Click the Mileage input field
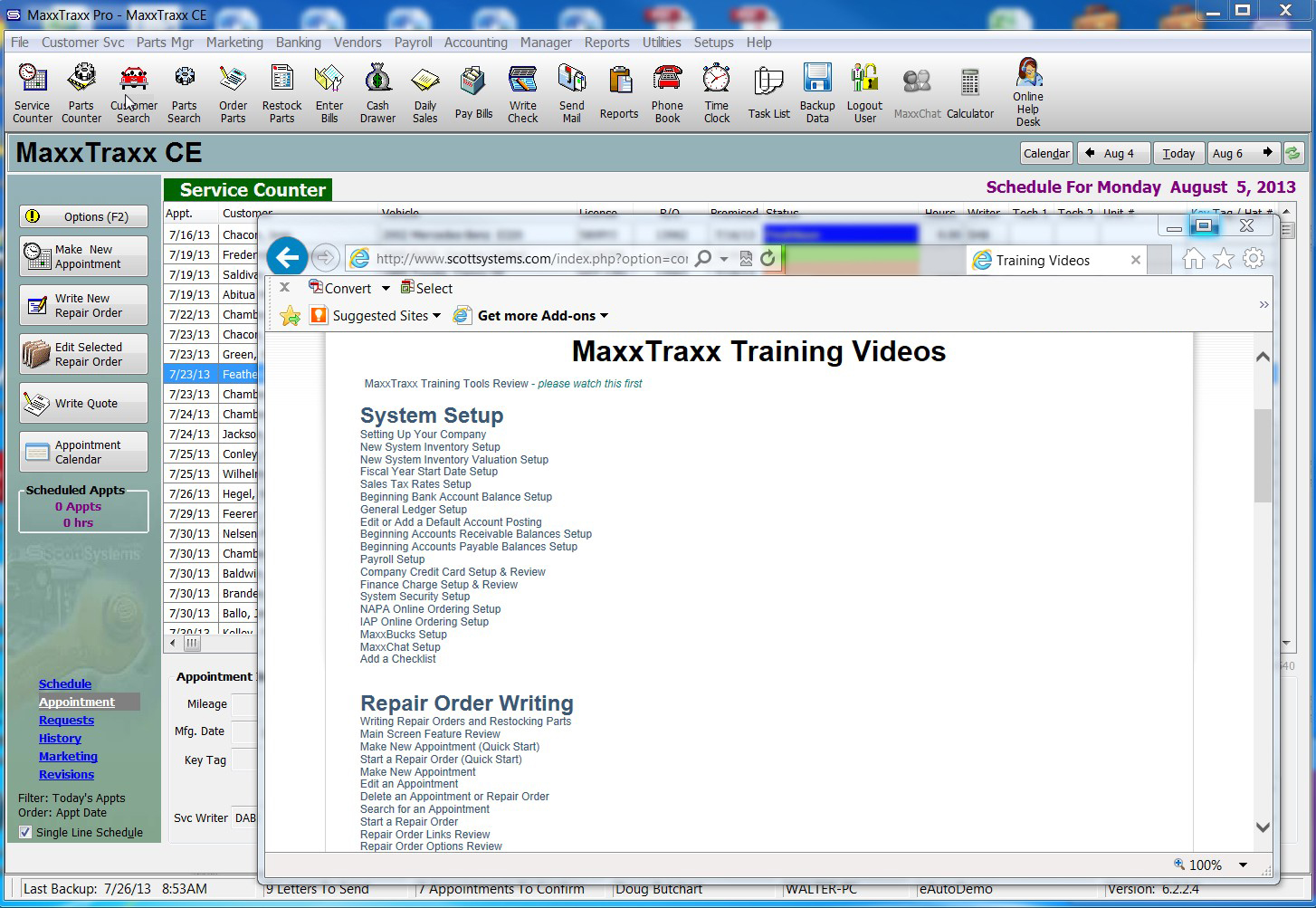 (x=244, y=704)
